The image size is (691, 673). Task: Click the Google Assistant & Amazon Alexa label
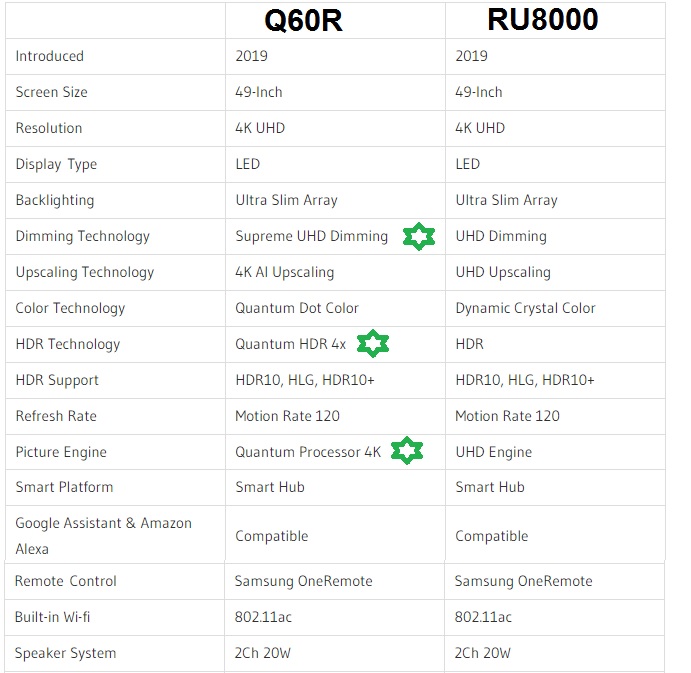point(103,536)
